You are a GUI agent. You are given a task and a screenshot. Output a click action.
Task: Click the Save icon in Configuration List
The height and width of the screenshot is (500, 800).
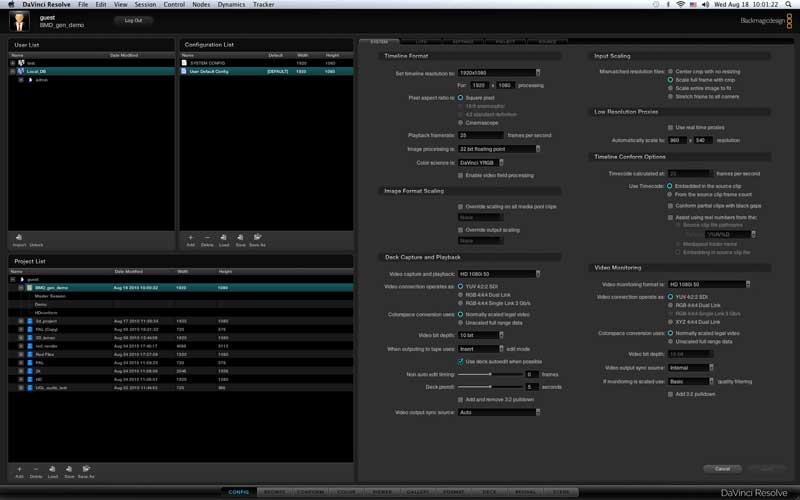click(240, 237)
